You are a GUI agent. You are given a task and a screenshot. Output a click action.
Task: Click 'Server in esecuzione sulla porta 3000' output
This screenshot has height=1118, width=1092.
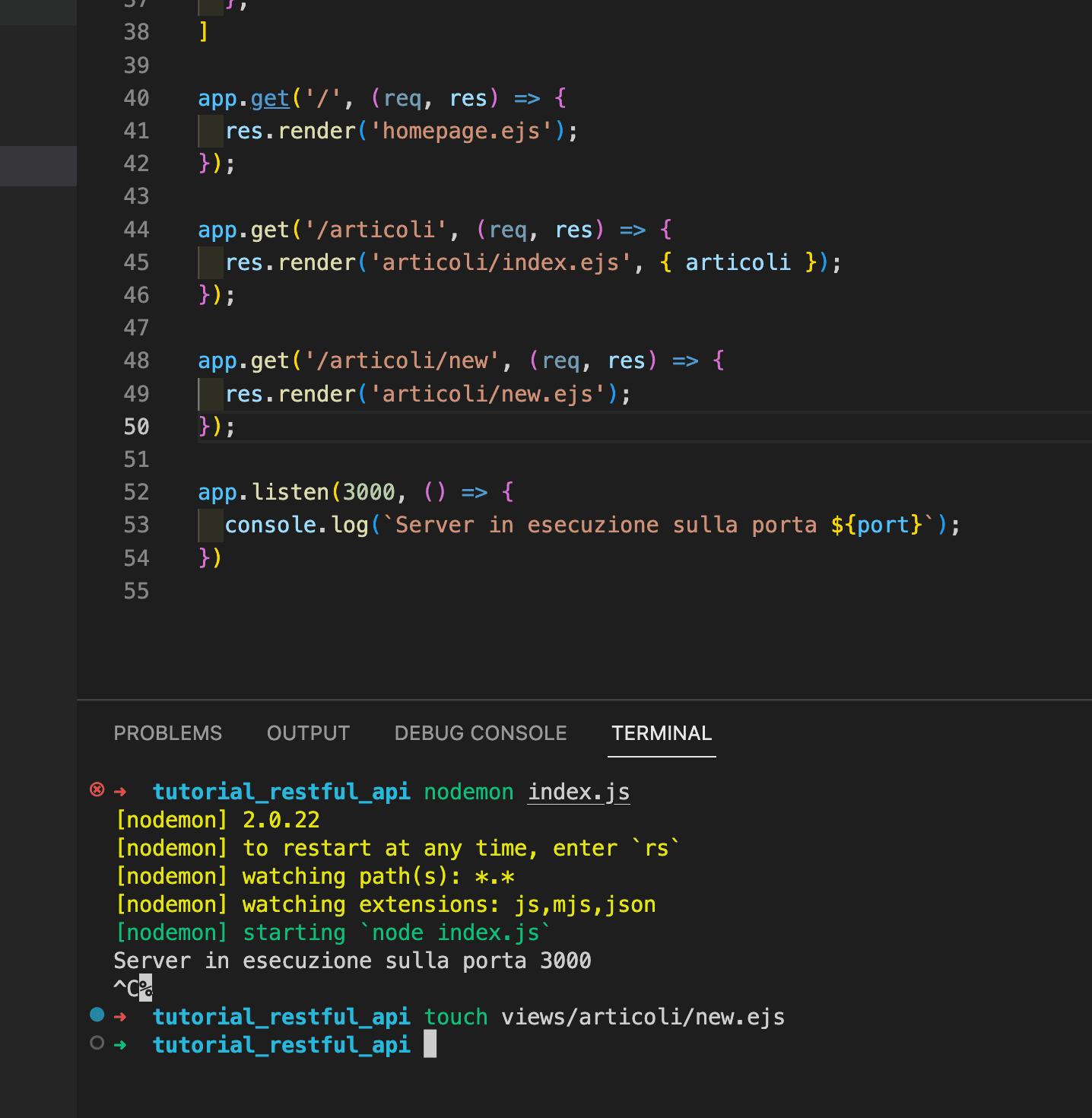[x=353, y=961]
